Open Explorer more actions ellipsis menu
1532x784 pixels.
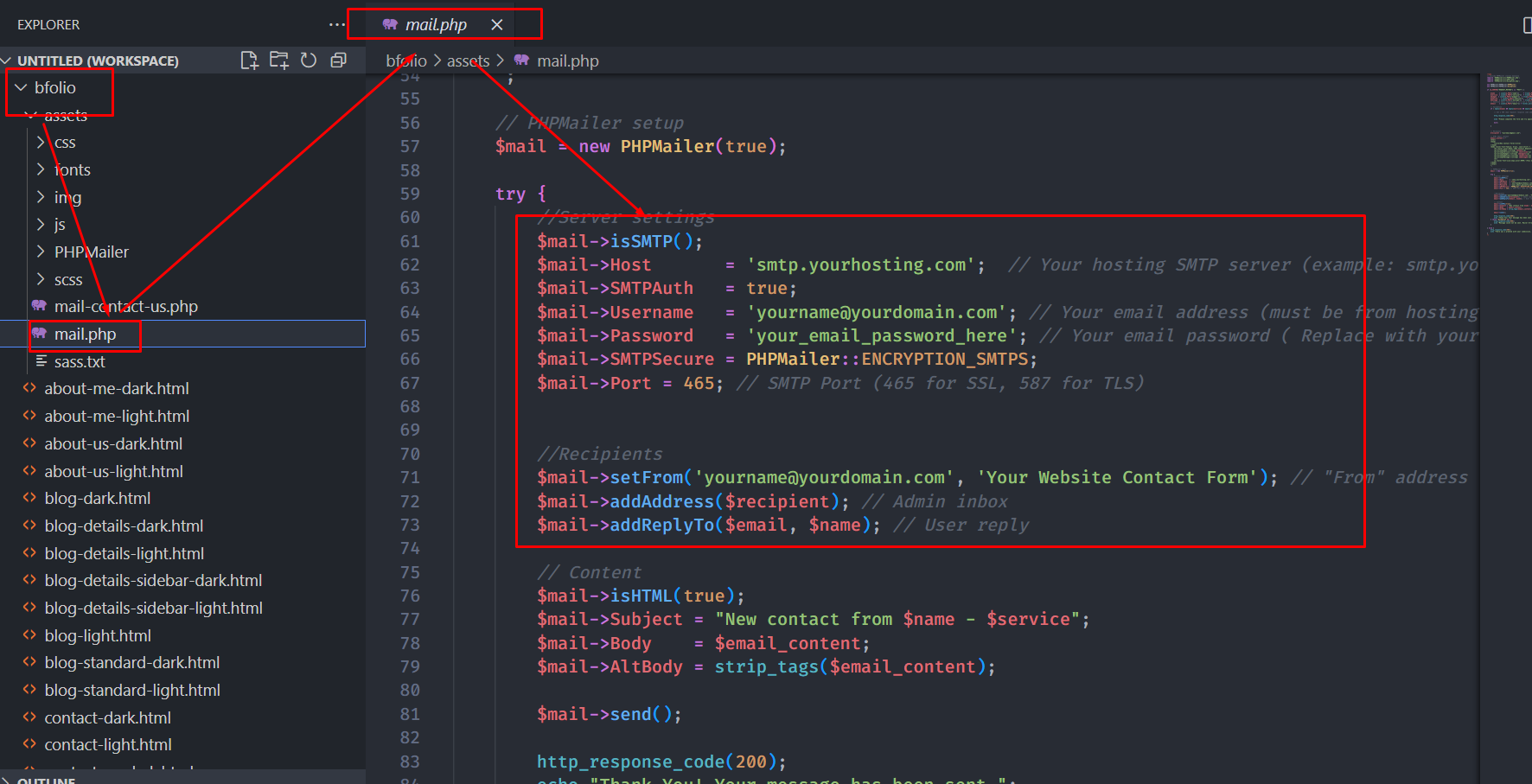336,24
